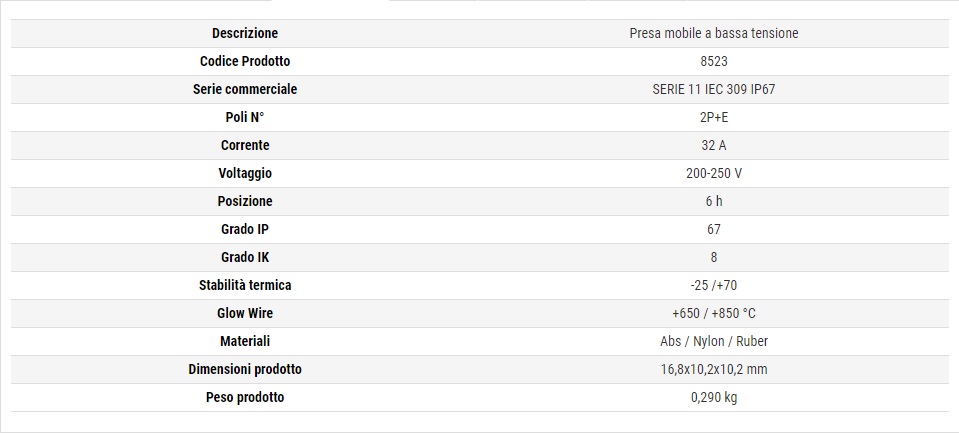Click the Codice Prodotto label
The image size is (959, 433).
click(x=245, y=61)
